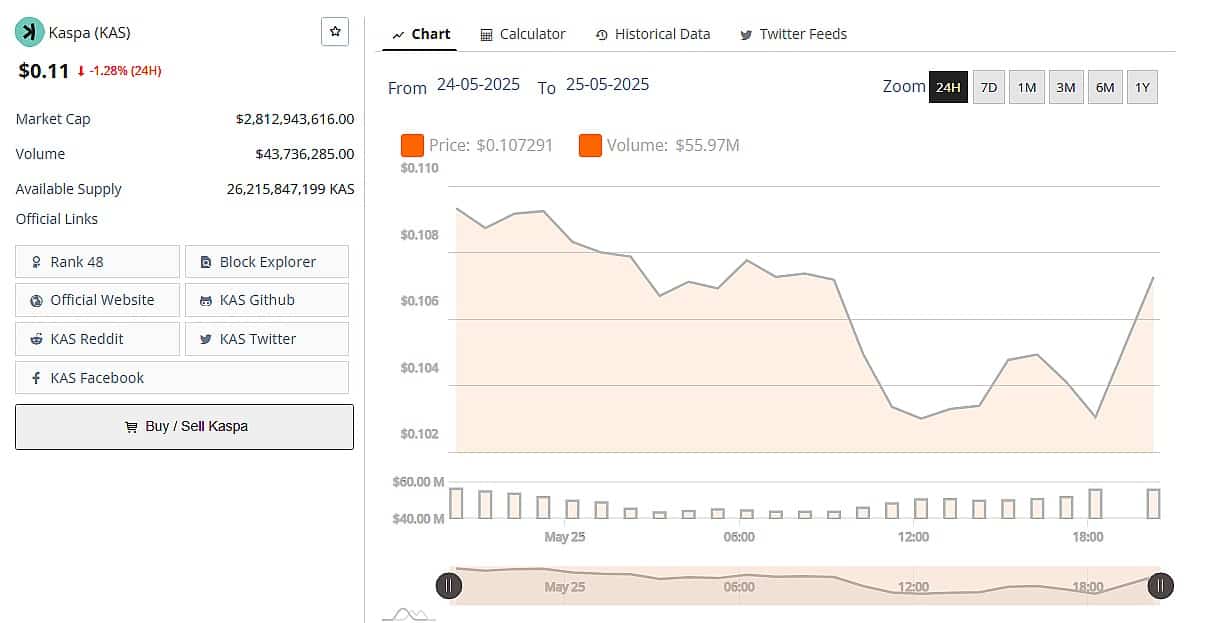Open the Chart tab
The image size is (1207, 623).
point(420,34)
